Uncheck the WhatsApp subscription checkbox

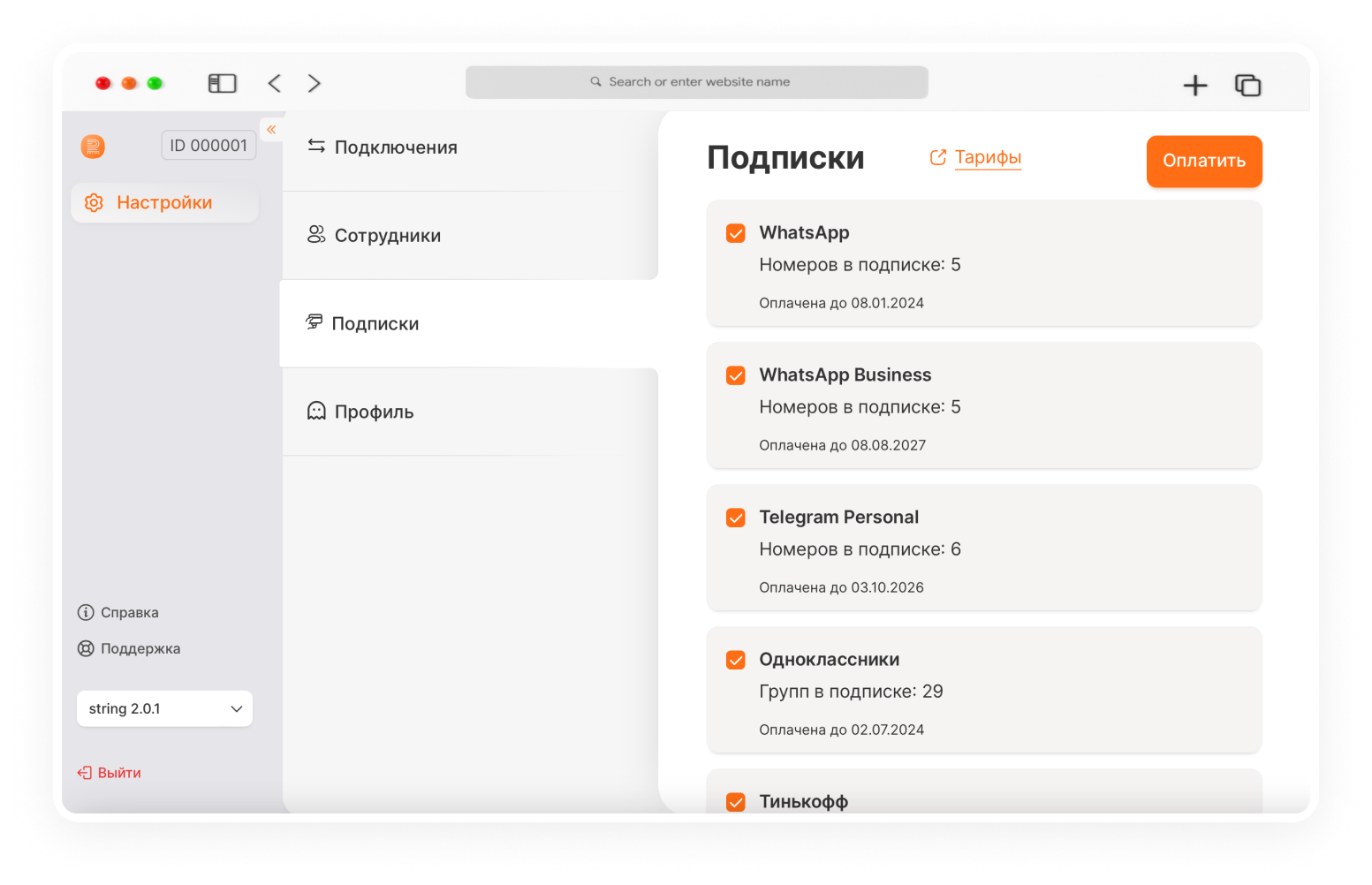pos(735,233)
